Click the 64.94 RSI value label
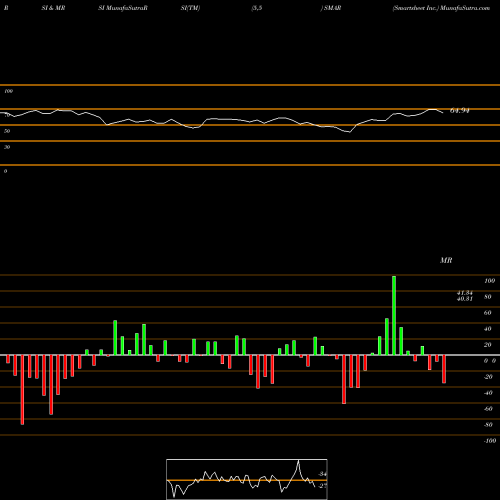Image resolution: width=500 pixels, height=500 pixels. pos(460,111)
